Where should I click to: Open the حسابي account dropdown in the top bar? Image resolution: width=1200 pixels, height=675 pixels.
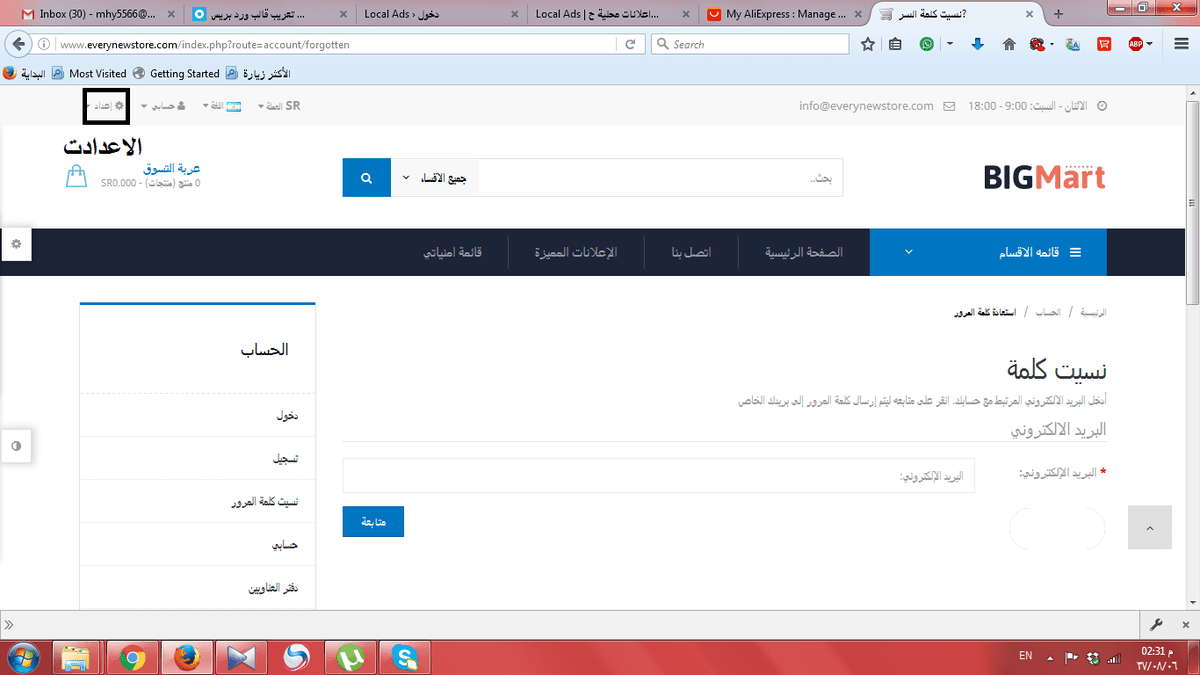[x=163, y=105]
